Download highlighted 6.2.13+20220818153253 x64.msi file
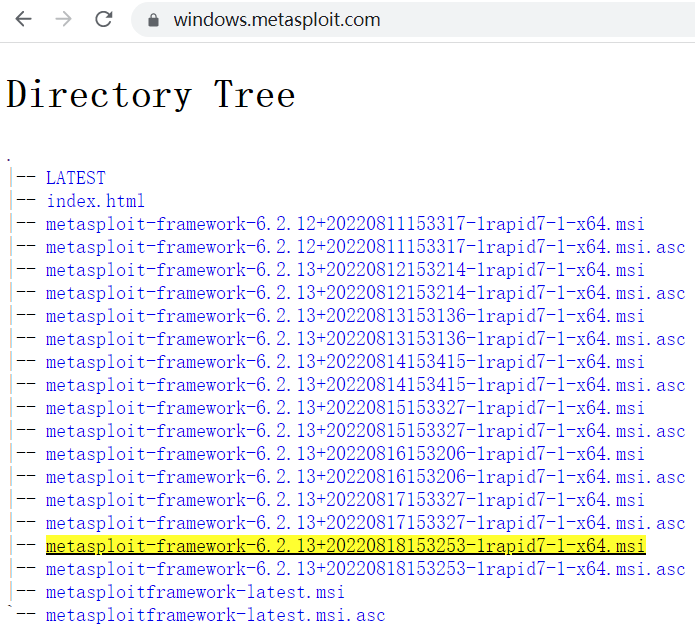 point(346,546)
